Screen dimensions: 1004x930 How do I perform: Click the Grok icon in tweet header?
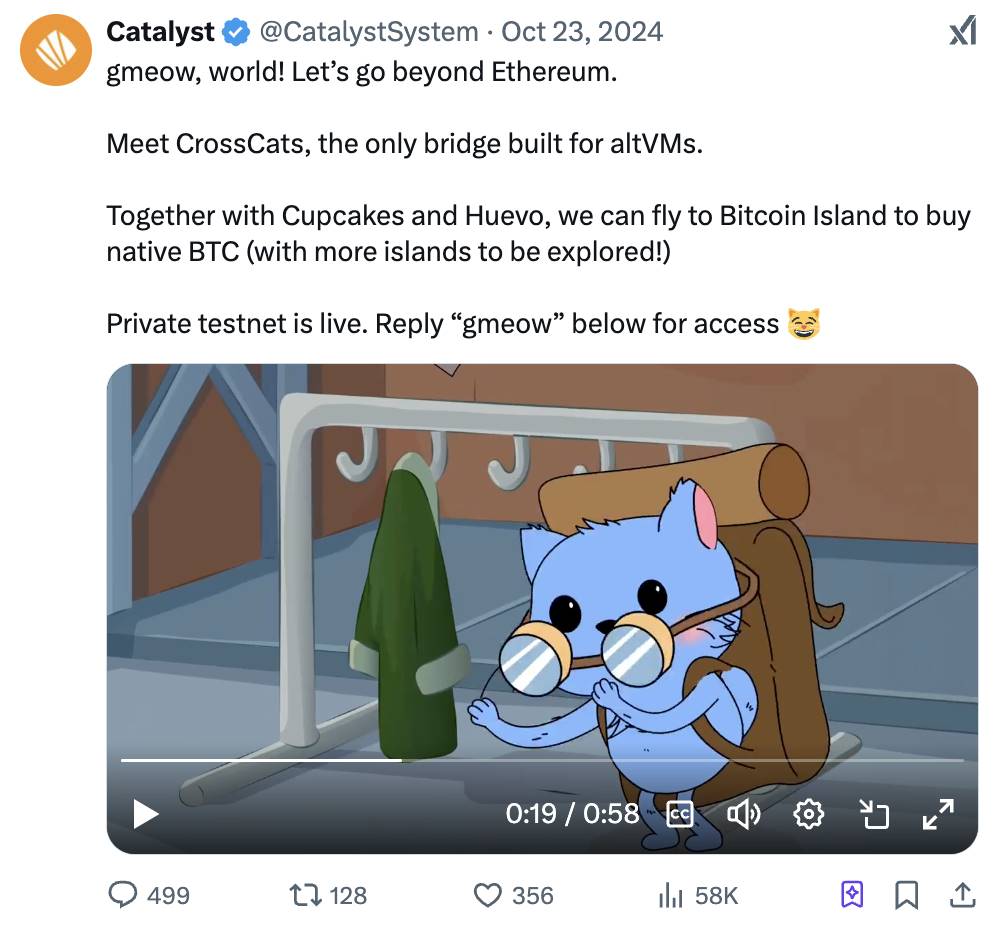[x=962, y=32]
